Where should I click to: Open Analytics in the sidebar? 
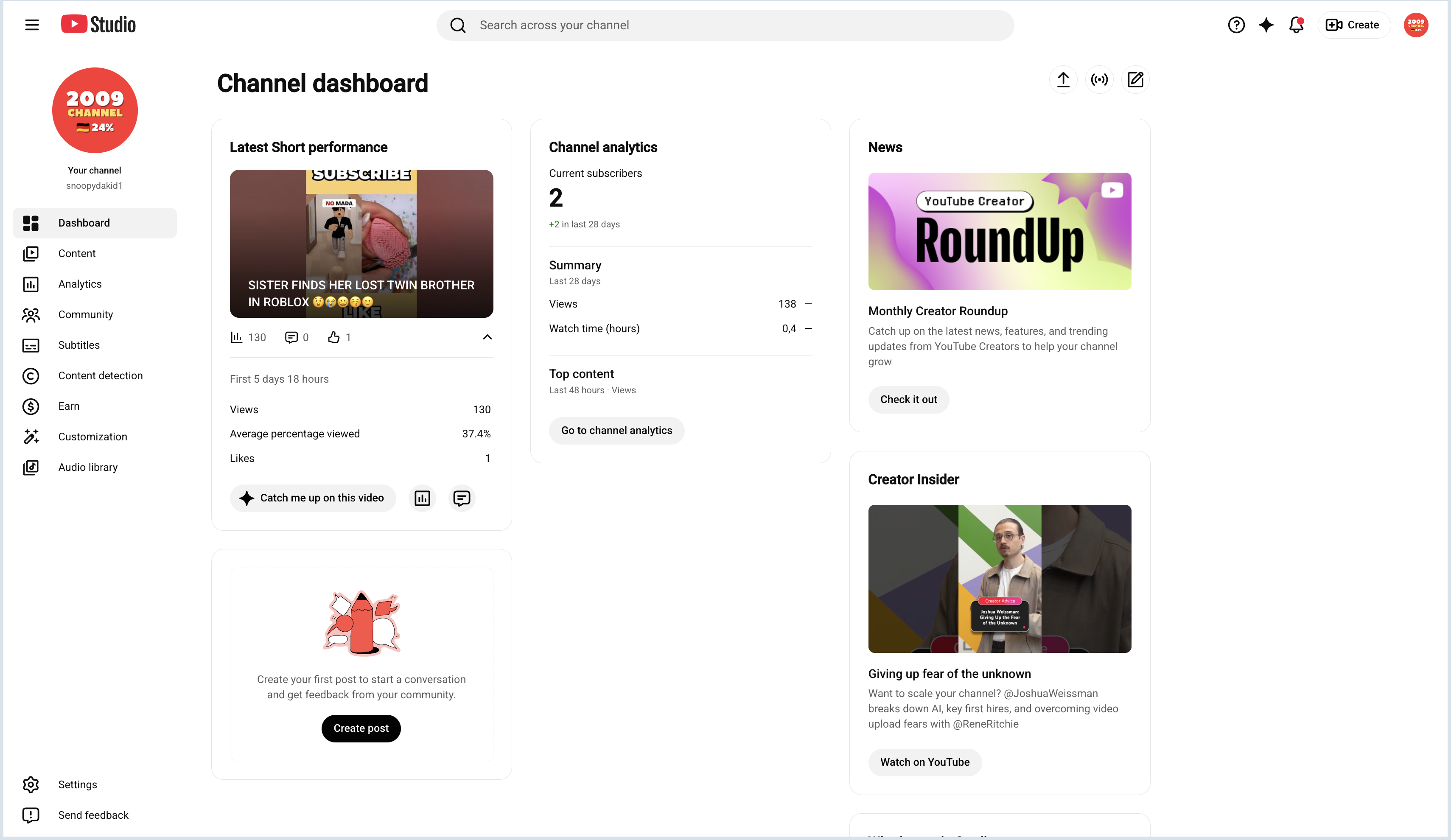tap(95, 284)
